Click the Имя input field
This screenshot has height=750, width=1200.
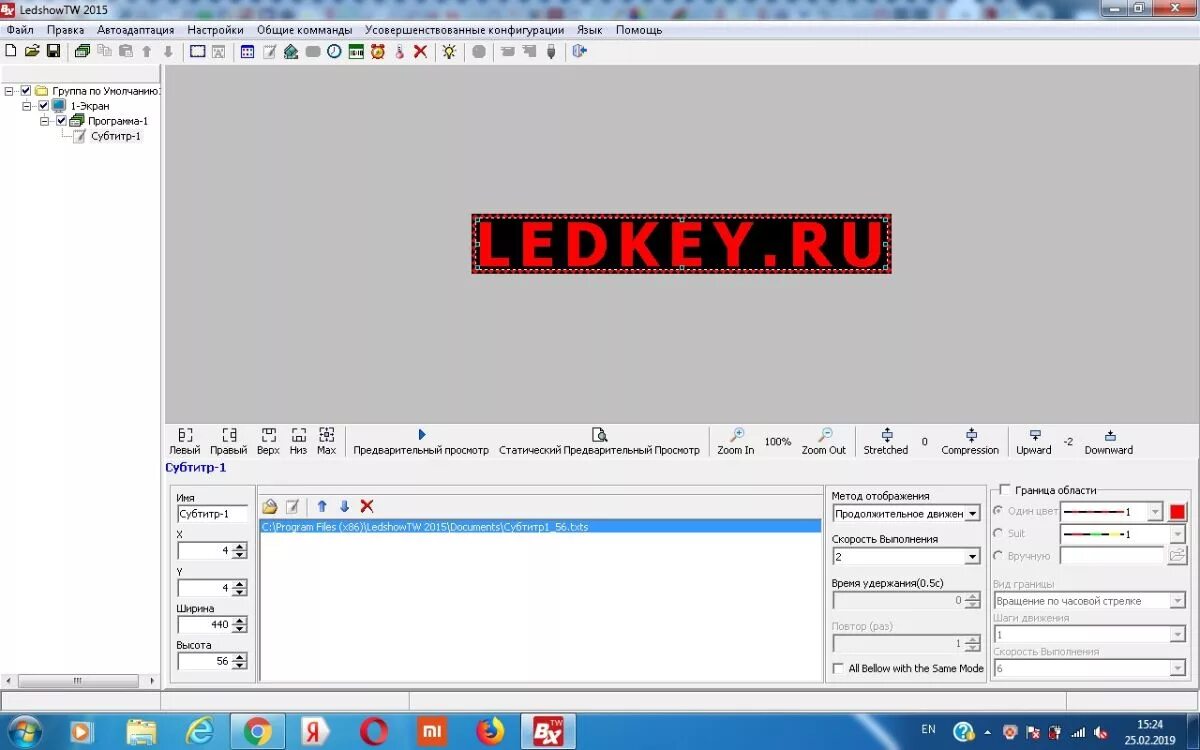pyautogui.click(x=211, y=514)
